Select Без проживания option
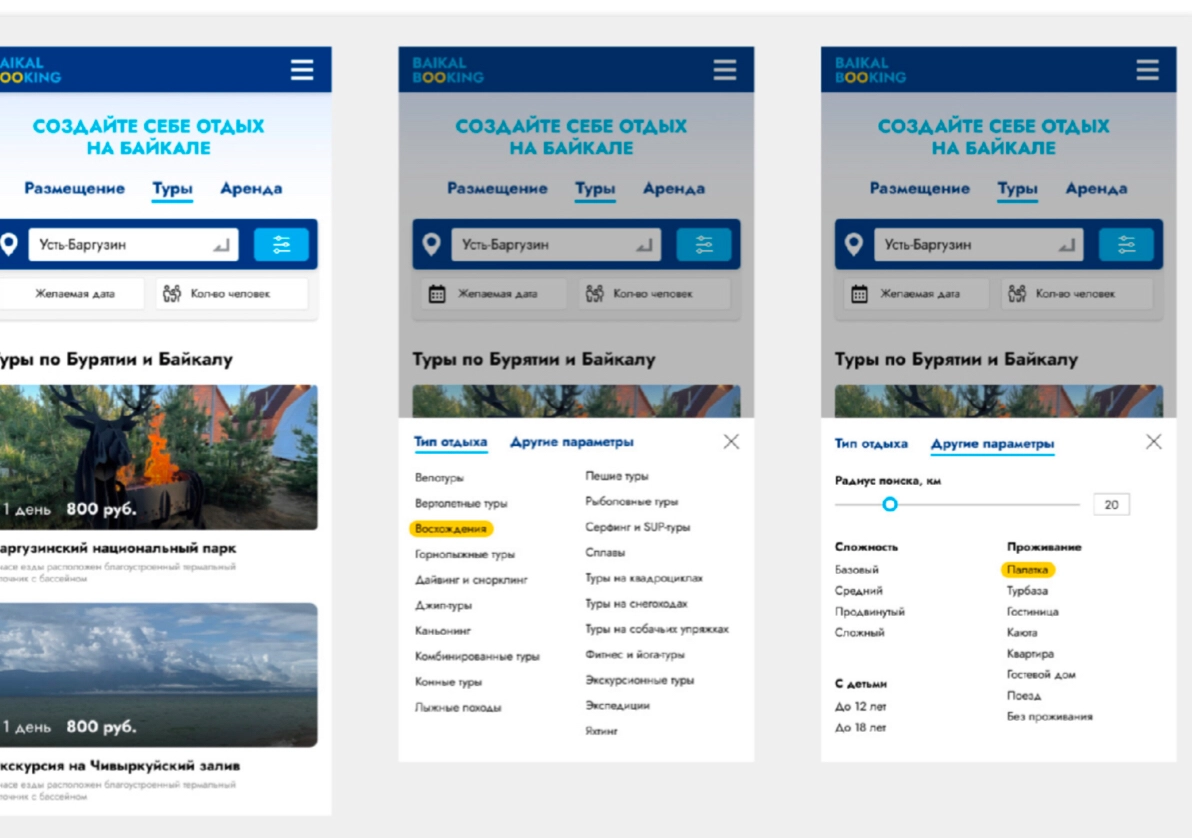 (x=1050, y=716)
